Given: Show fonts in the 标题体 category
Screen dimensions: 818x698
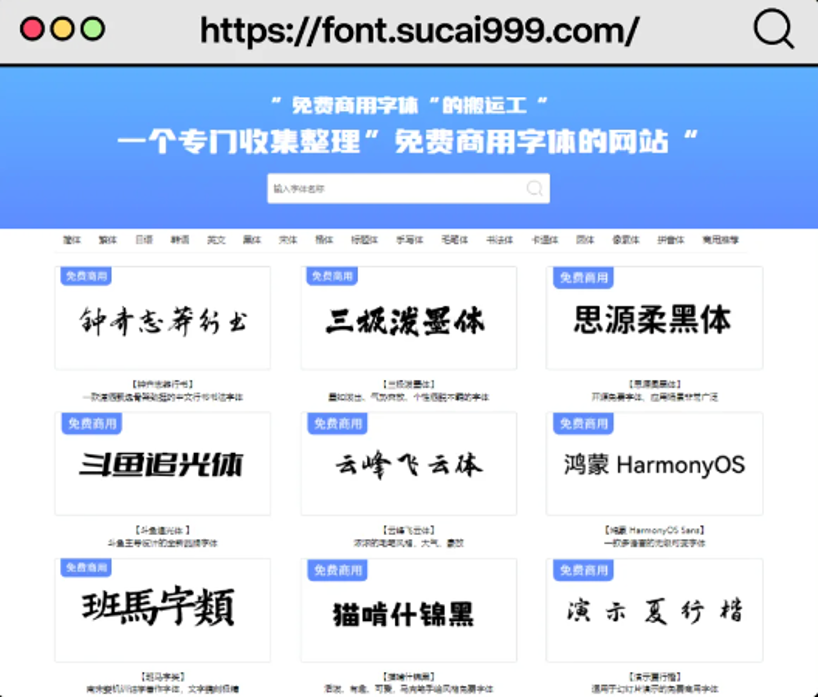Looking at the screenshot, I should 364,240.
